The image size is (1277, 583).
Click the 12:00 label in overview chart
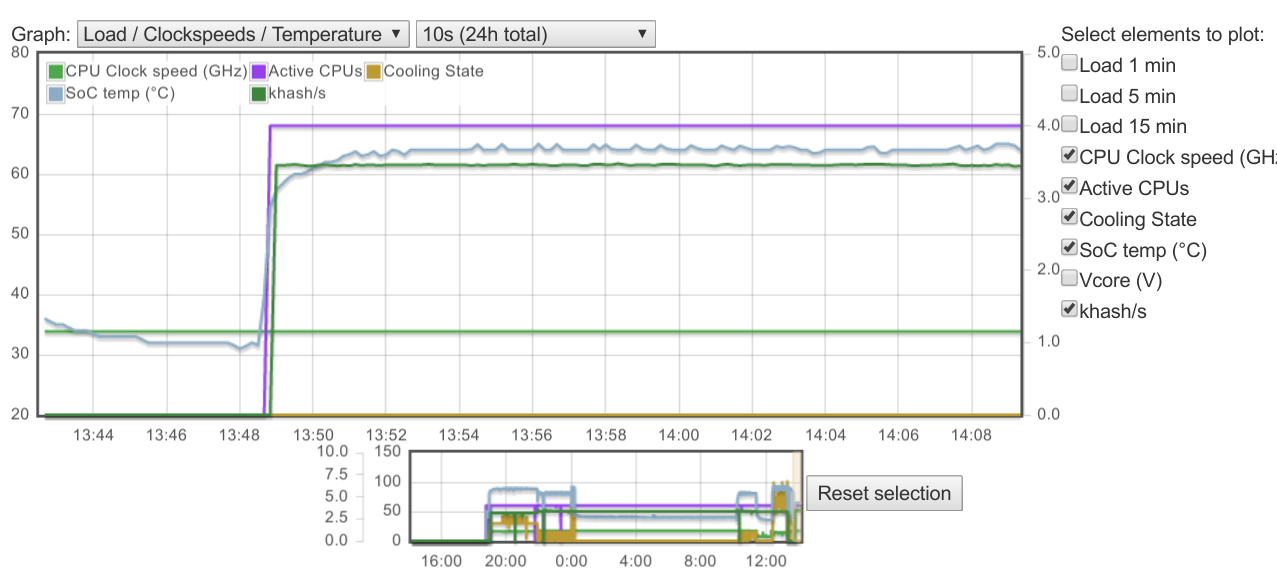pos(768,562)
